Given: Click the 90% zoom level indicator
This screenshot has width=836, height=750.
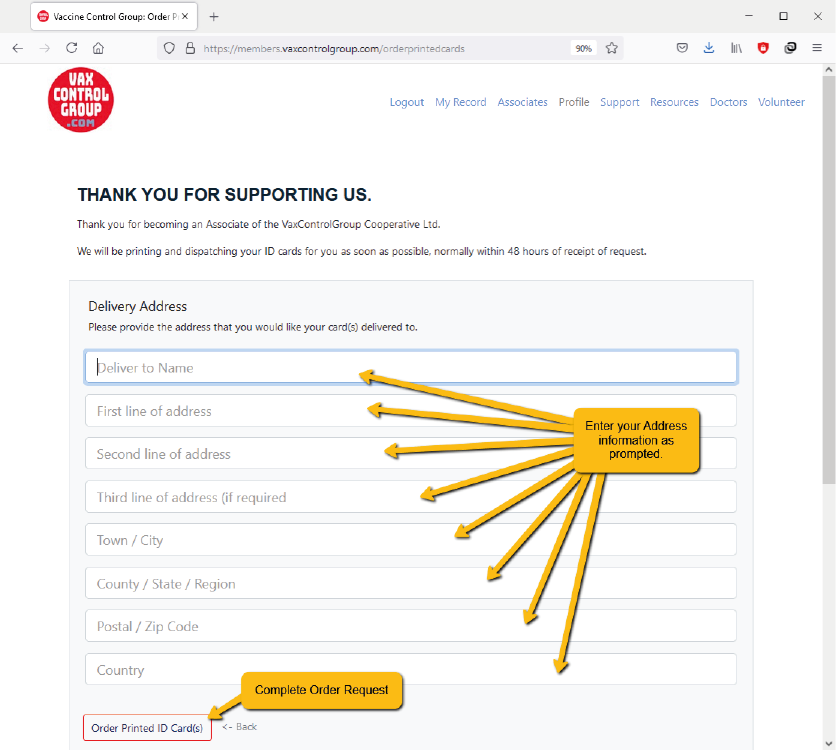Looking at the screenshot, I should (x=583, y=48).
